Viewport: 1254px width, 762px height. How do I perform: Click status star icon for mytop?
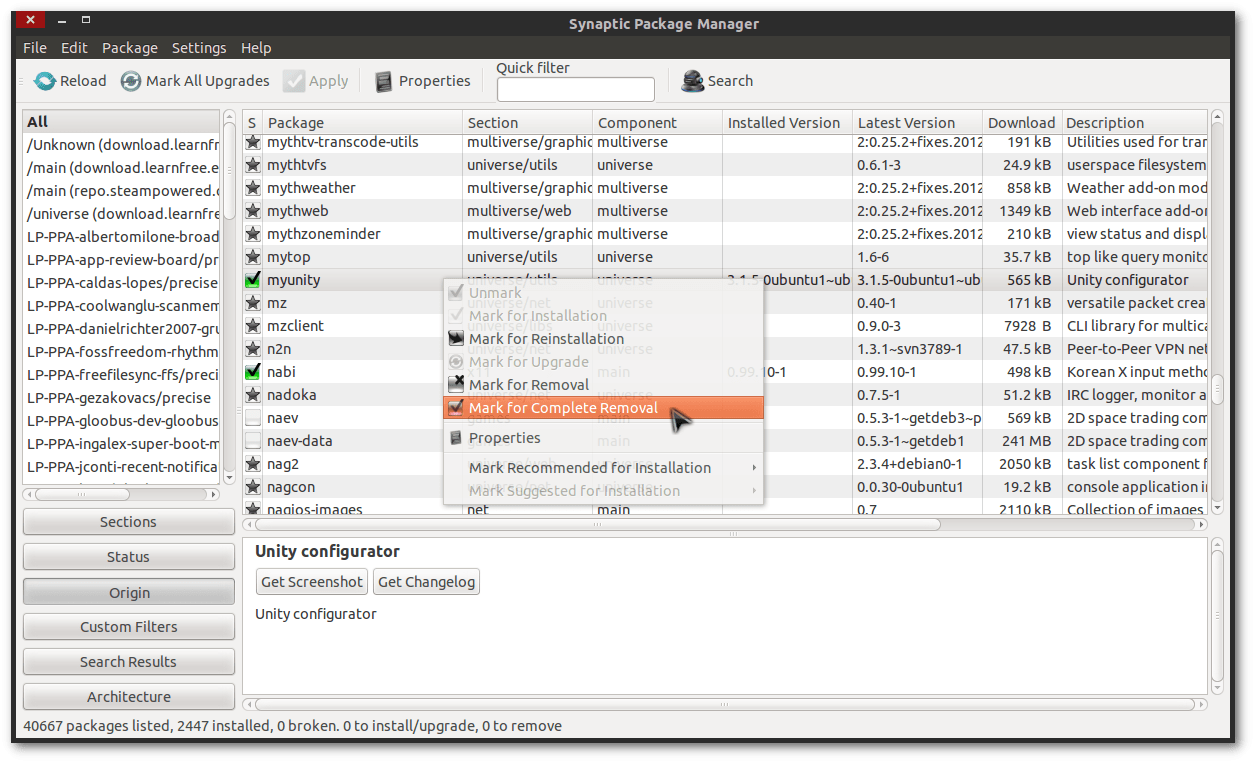[x=253, y=257]
